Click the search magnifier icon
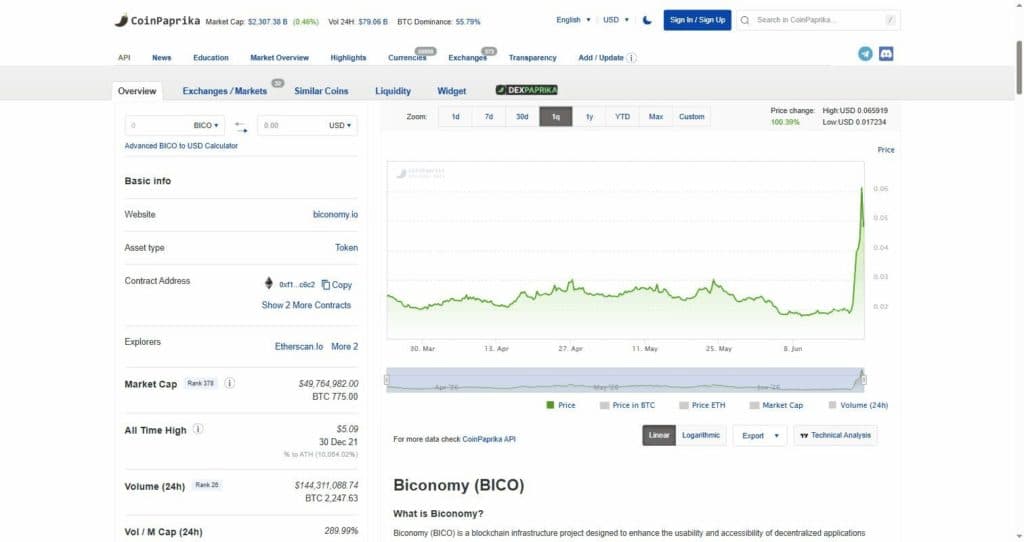1024x542 pixels. point(744,20)
